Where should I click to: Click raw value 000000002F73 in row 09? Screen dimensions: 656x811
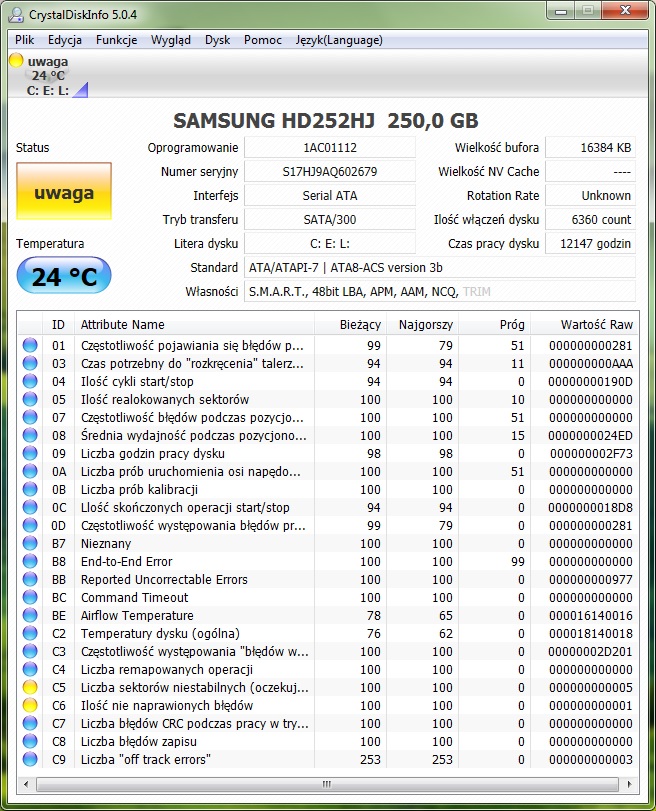click(591, 454)
